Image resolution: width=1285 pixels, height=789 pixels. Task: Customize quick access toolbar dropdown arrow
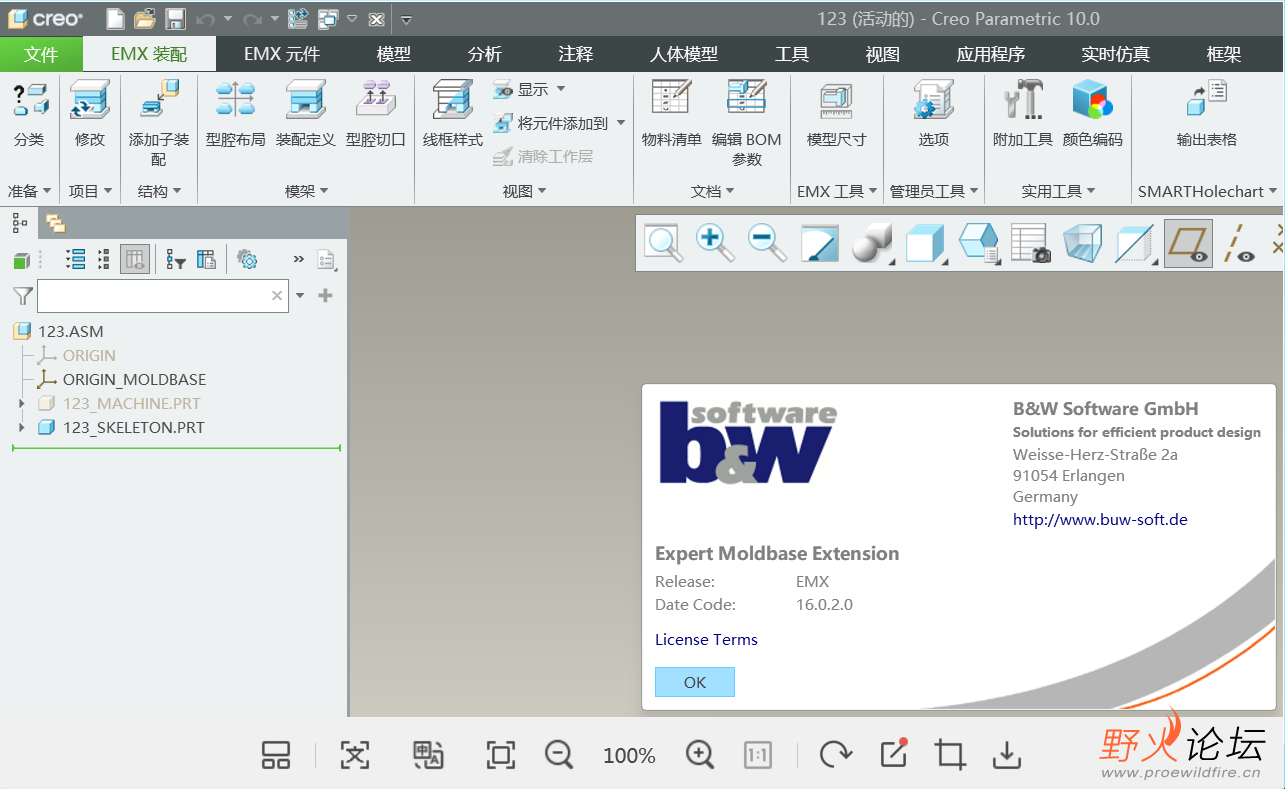click(407, 19)
